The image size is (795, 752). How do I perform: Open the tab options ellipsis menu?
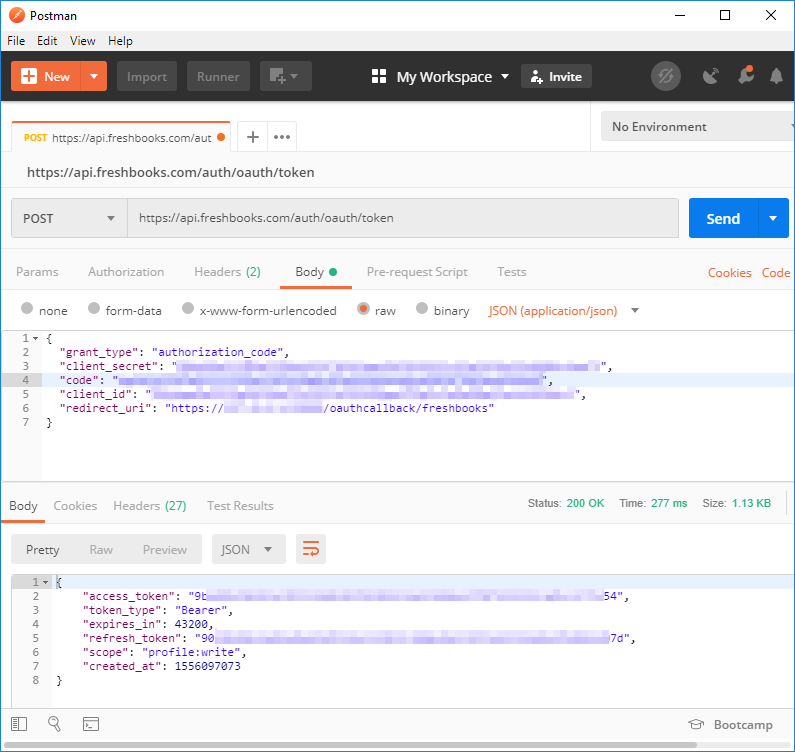[282, 137]
